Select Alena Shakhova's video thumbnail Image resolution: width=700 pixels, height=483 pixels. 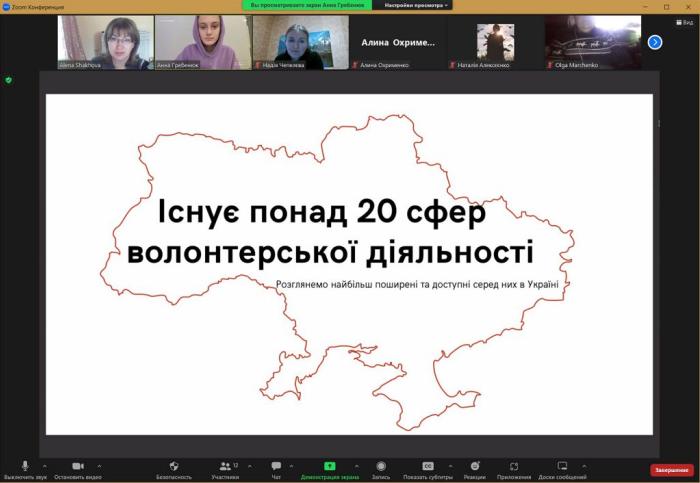(106, 42)
